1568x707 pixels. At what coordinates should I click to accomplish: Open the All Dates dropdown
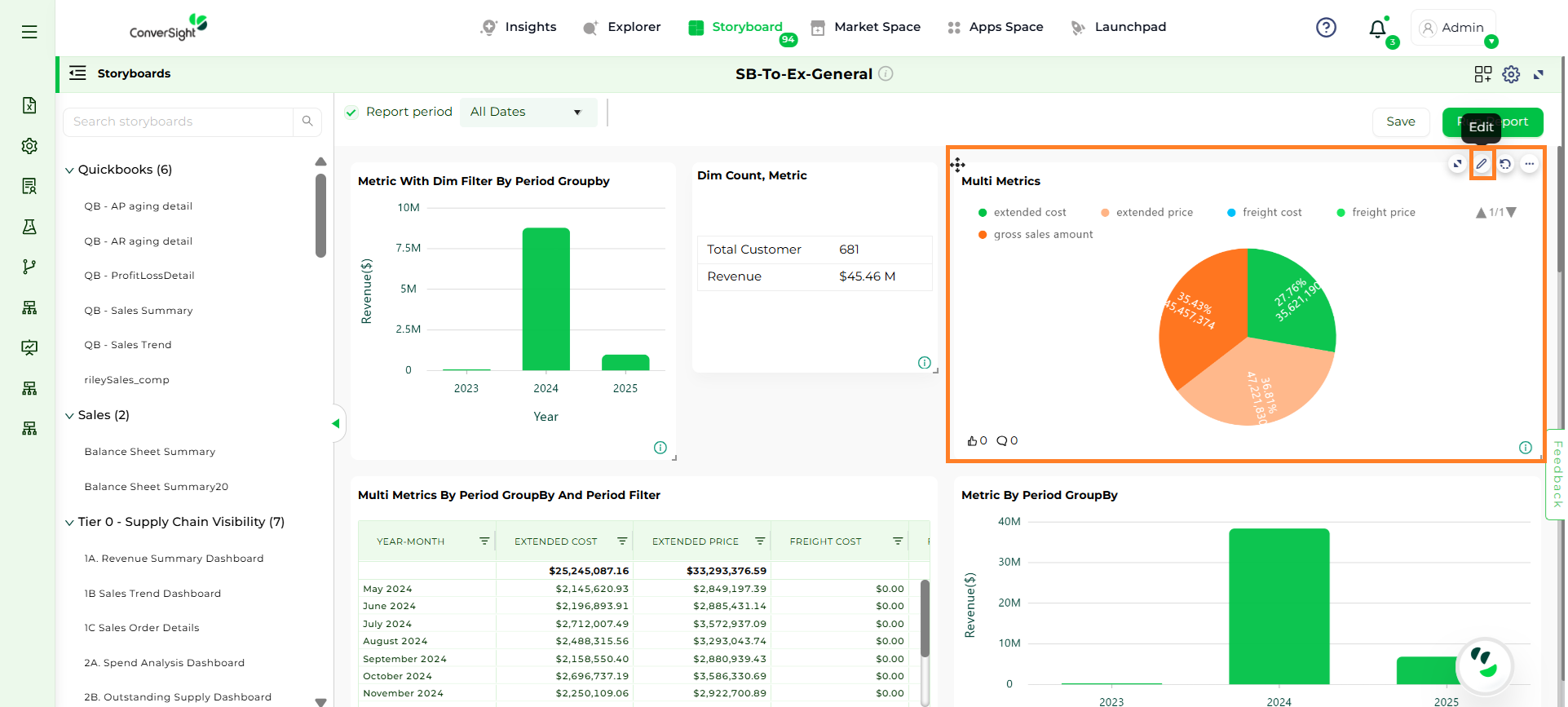528,113
